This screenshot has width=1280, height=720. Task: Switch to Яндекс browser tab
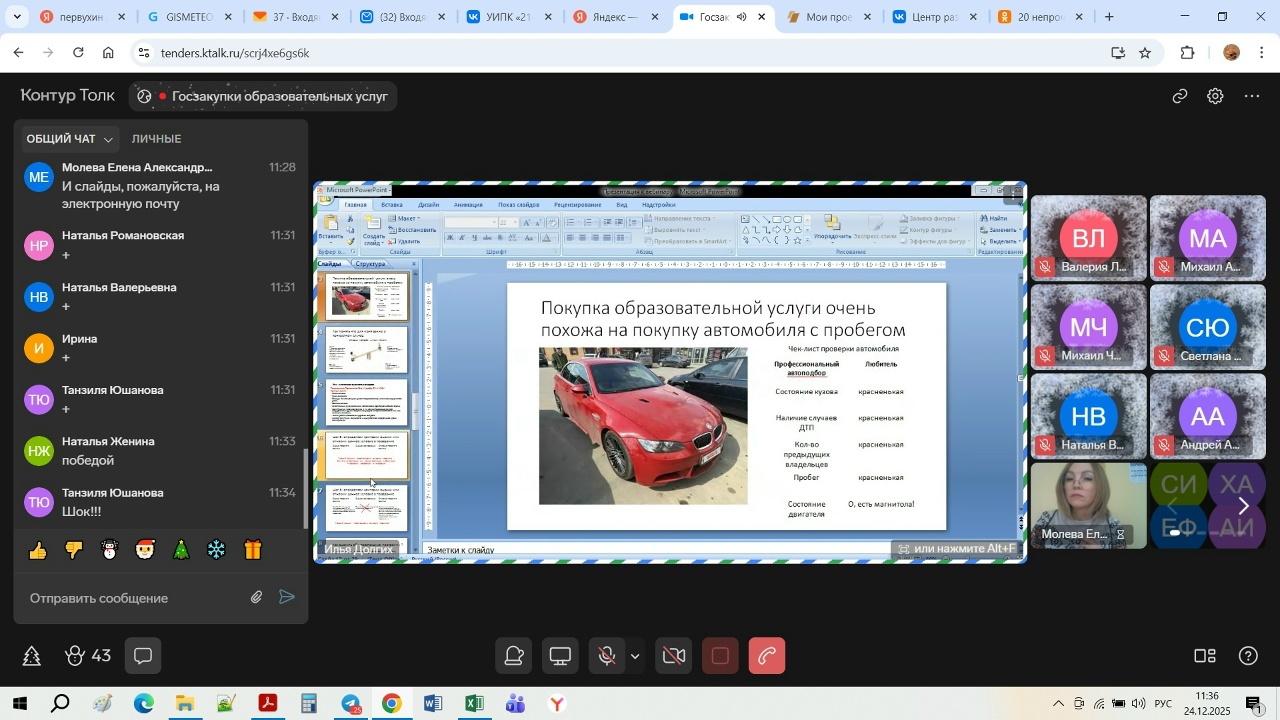coord(614,17)
